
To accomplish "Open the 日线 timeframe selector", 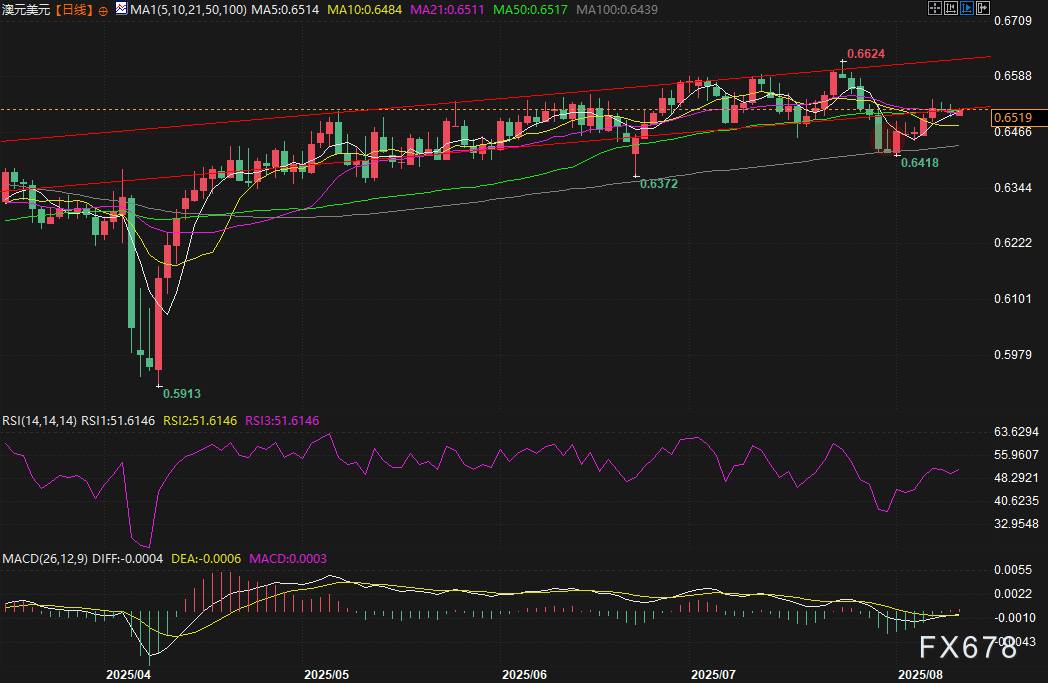I will 74,9.
